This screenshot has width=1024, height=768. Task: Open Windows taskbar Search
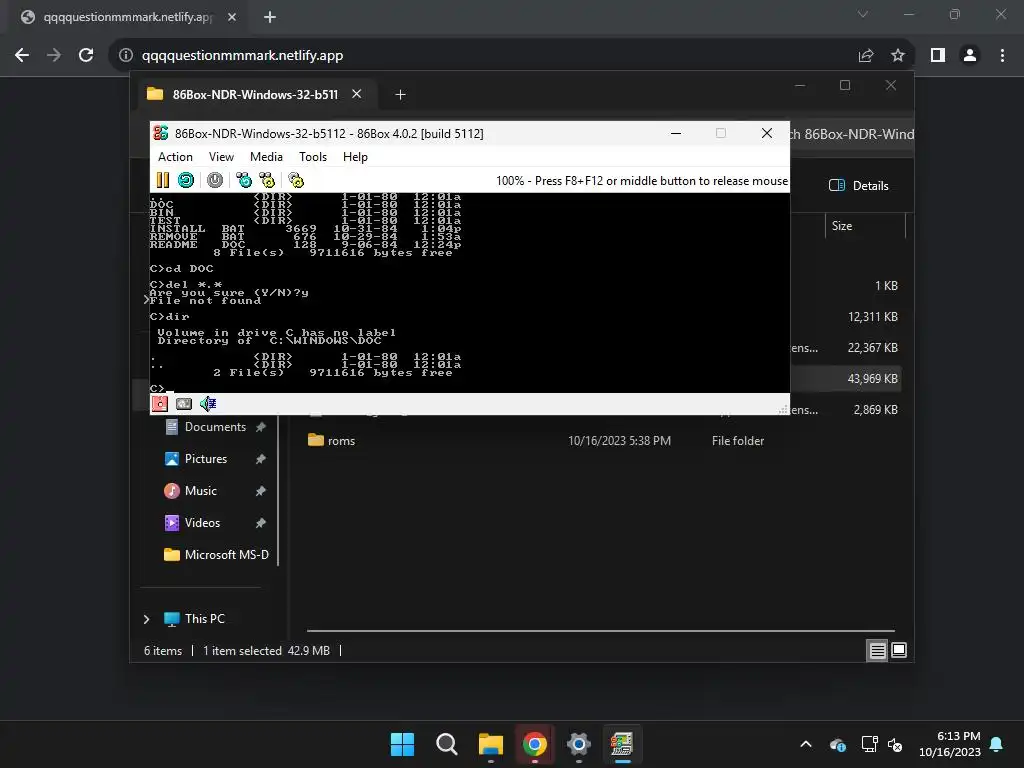pyautogui.click(x=447, y=744)
